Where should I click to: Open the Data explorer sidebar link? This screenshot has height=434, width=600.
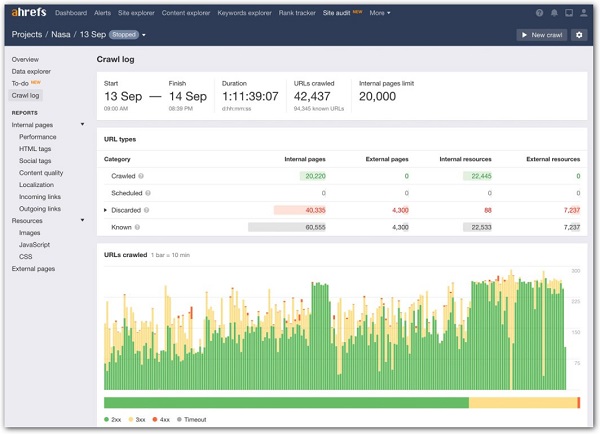tap(32, 72)
